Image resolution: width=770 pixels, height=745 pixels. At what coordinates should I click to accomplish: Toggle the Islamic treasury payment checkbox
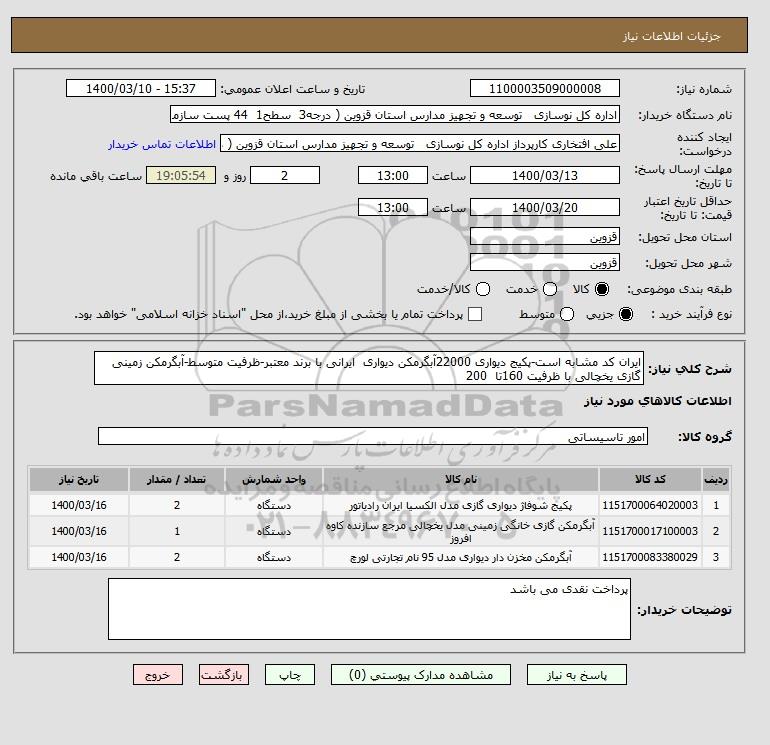pyautogui.click(x=475, y=314)
